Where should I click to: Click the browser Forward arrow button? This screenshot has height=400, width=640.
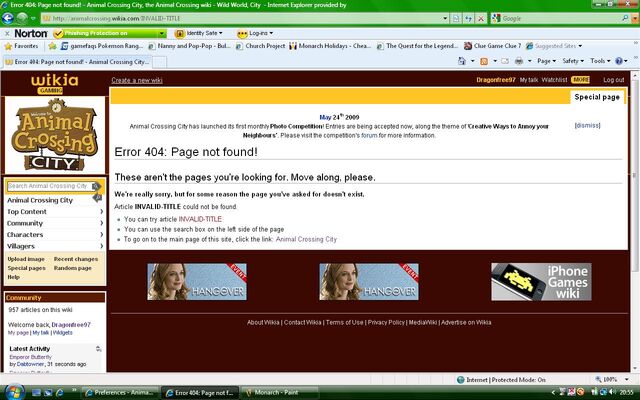click(x=22, y=18)
